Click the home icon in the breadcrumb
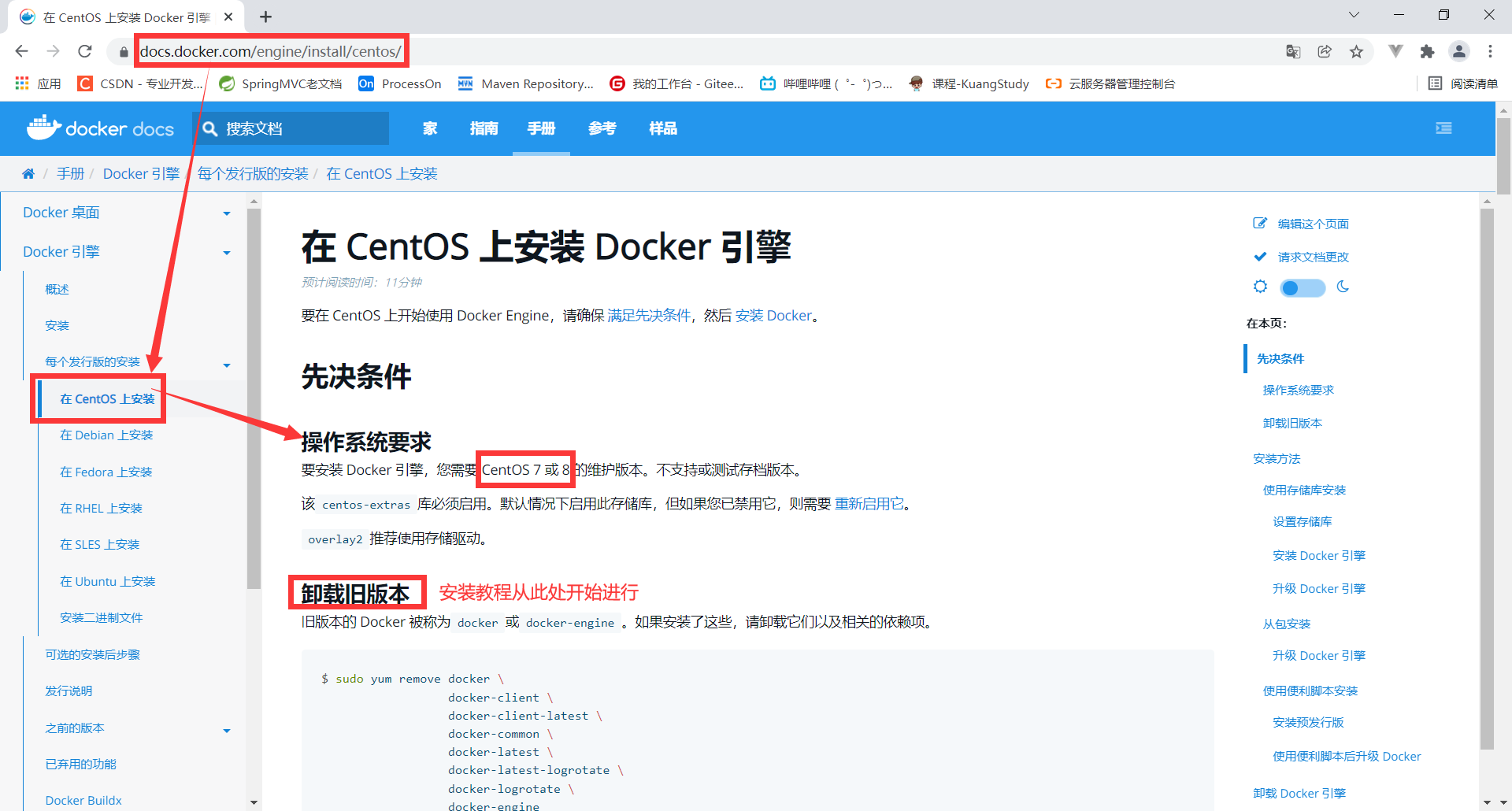 click(x=28, y=173)
